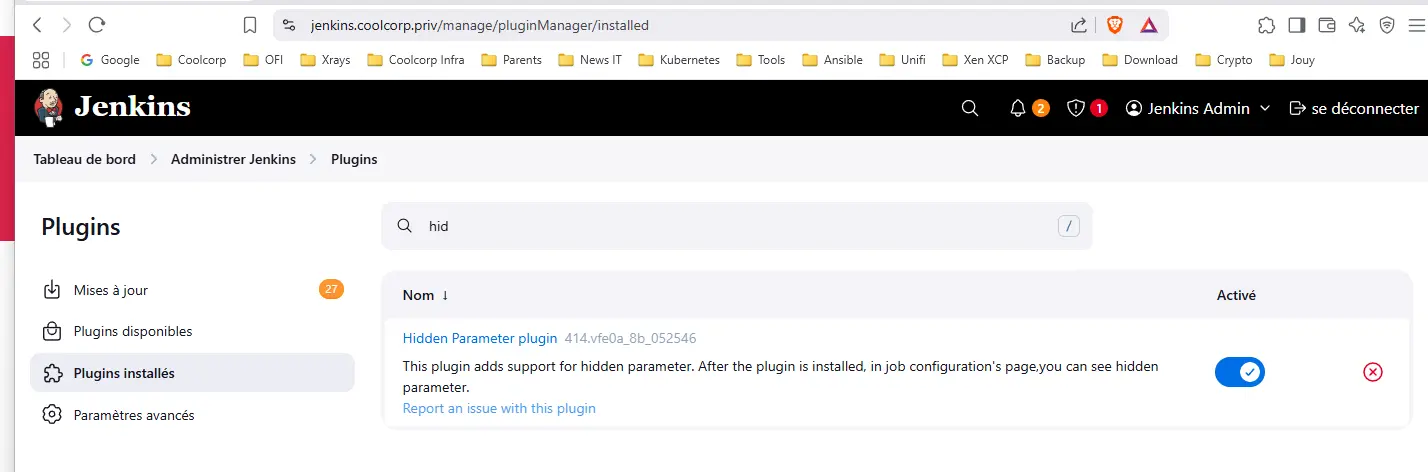The image size is (1428, 472).
Task: Open the Leo AI sparkle icon
Action: click(1357, 25)
